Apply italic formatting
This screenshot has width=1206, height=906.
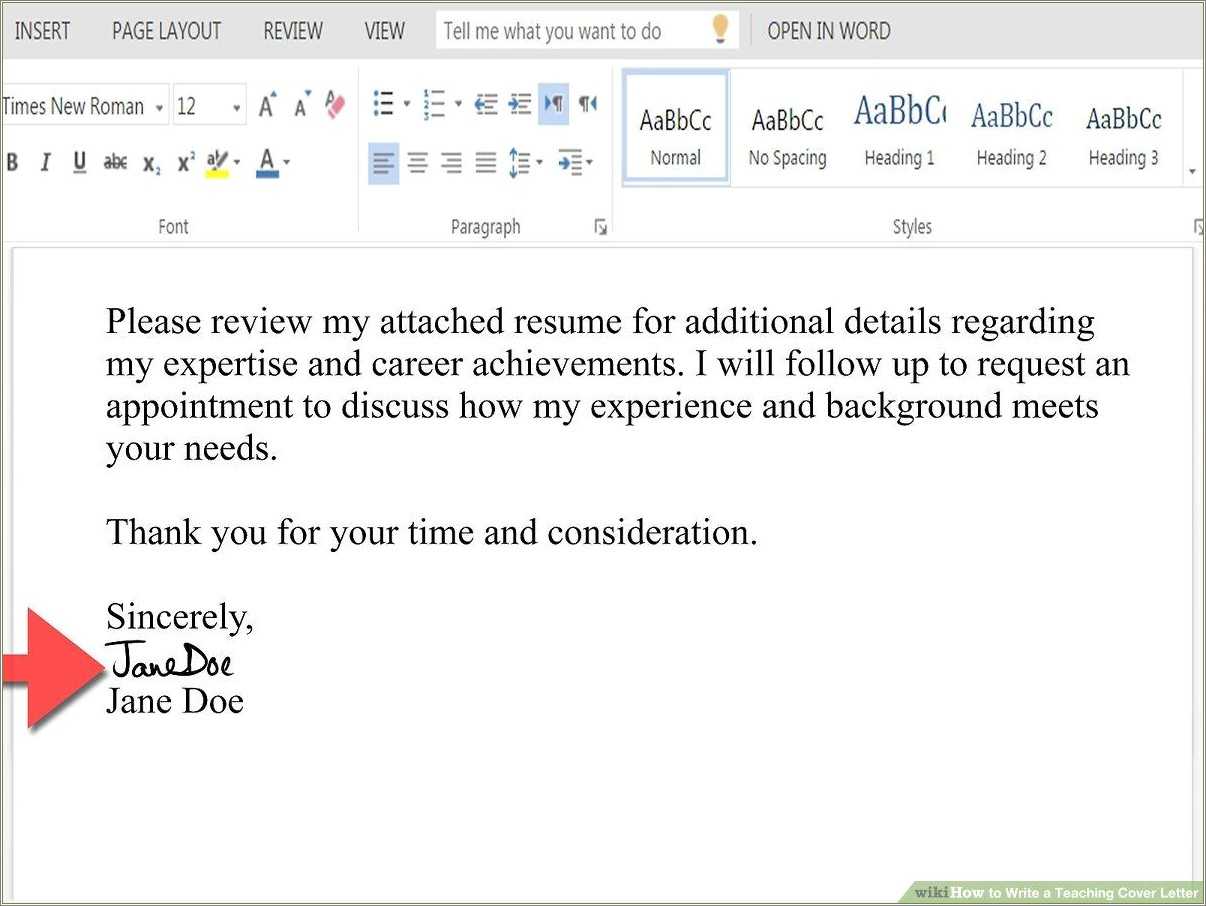pyautogui.click(x=45, y=162)
